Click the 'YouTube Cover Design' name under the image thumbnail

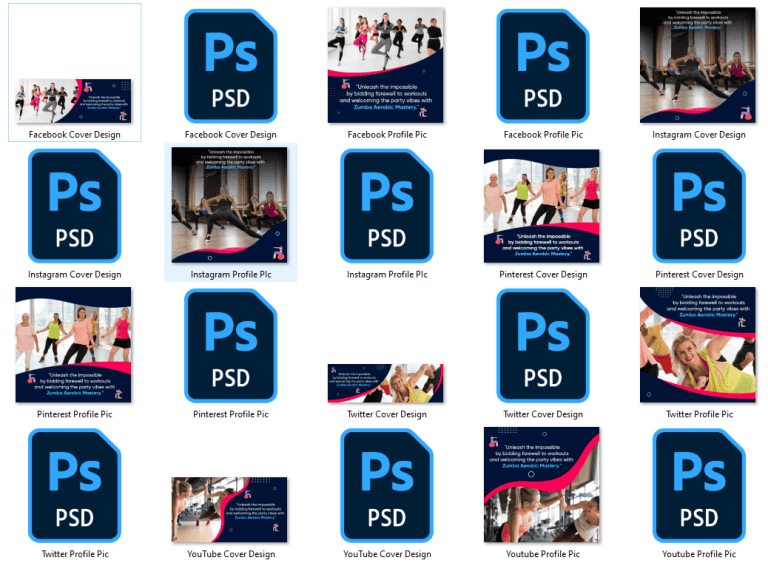tap(230, 554)
